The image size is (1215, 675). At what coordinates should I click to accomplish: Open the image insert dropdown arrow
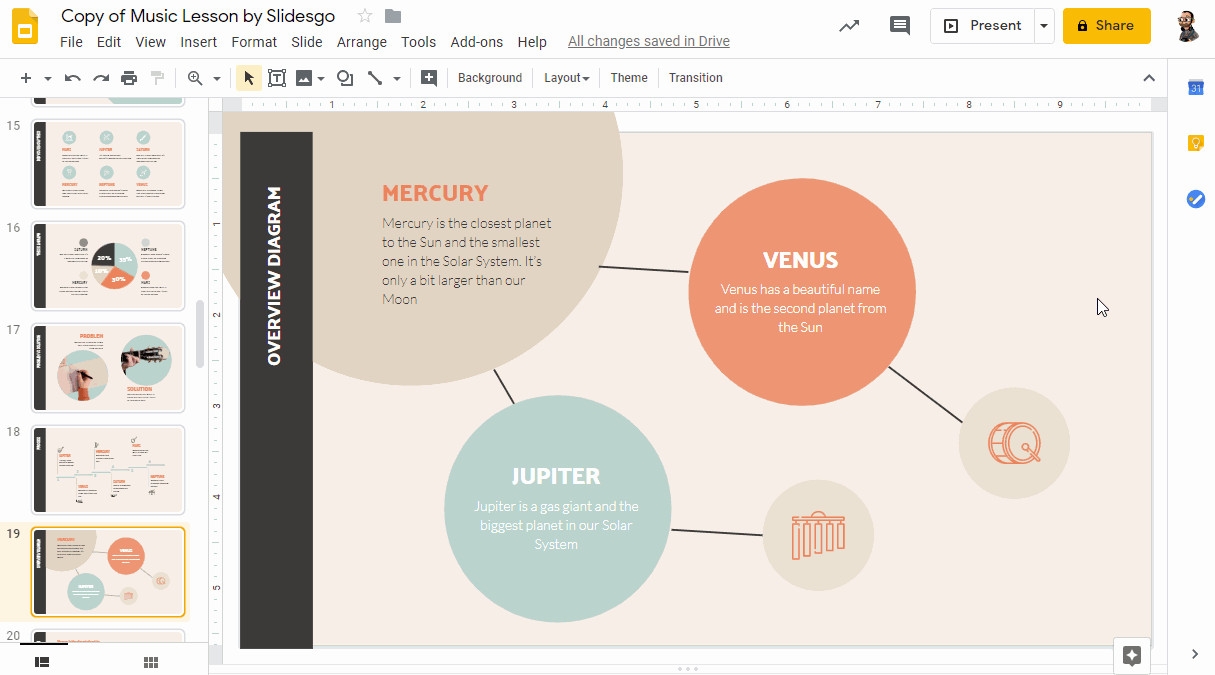321,78
